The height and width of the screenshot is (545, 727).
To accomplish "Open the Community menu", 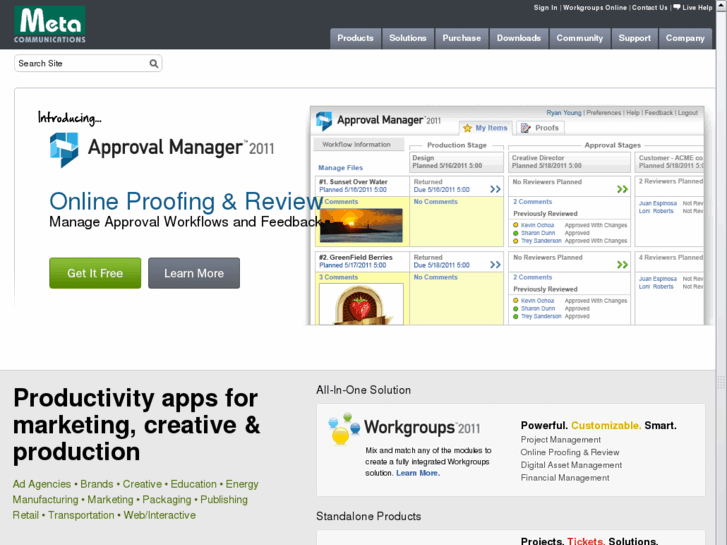I will click(x=580, y=38).
